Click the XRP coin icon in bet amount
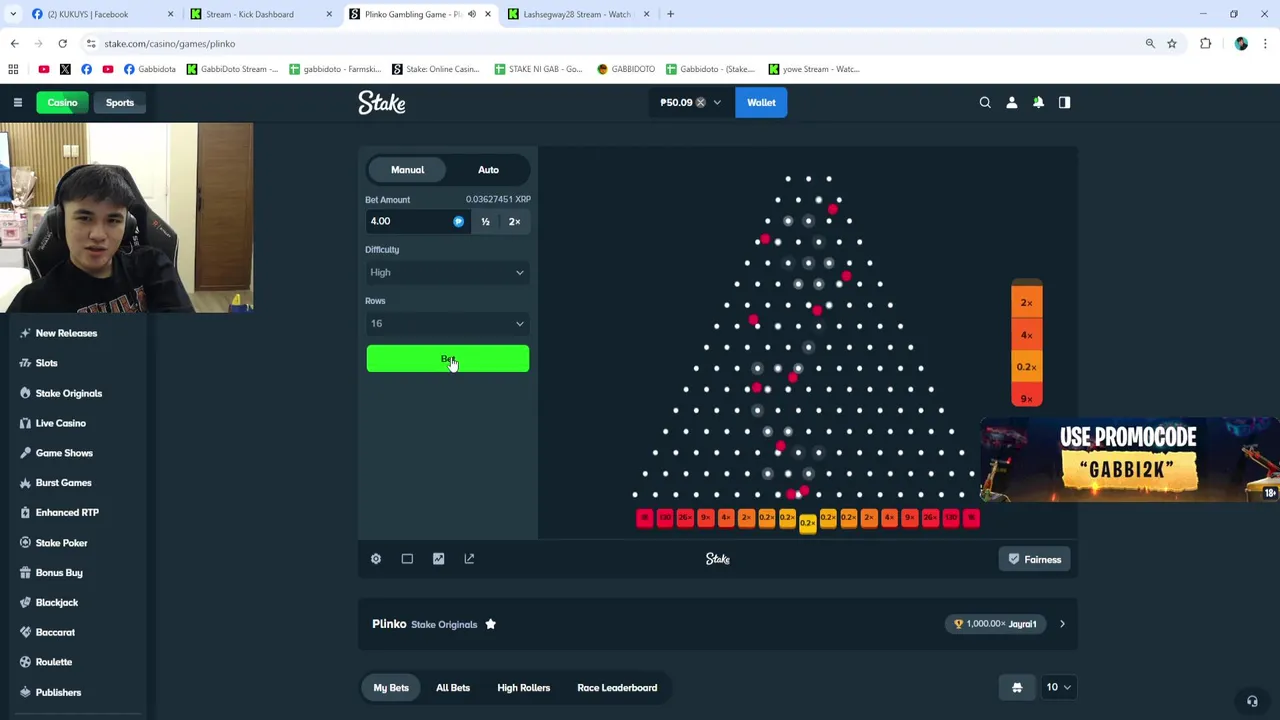This screenshot has width=1280, height=720. tap(458, 221)
